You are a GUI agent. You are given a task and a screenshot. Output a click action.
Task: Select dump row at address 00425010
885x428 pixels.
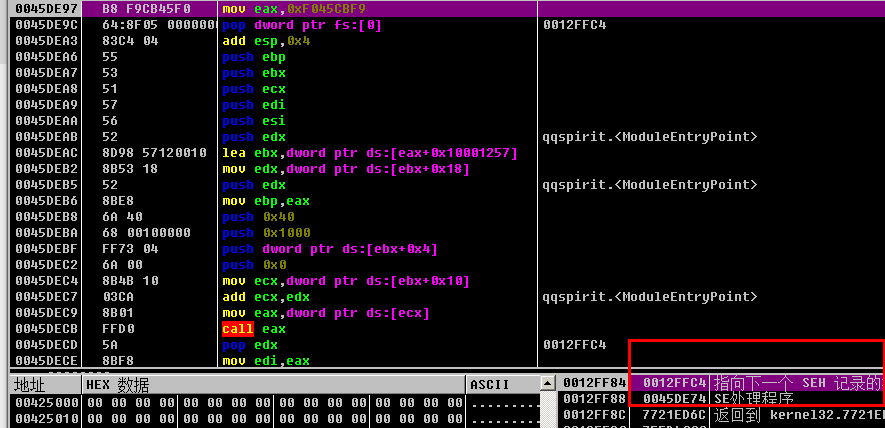[x=275, y=418]
